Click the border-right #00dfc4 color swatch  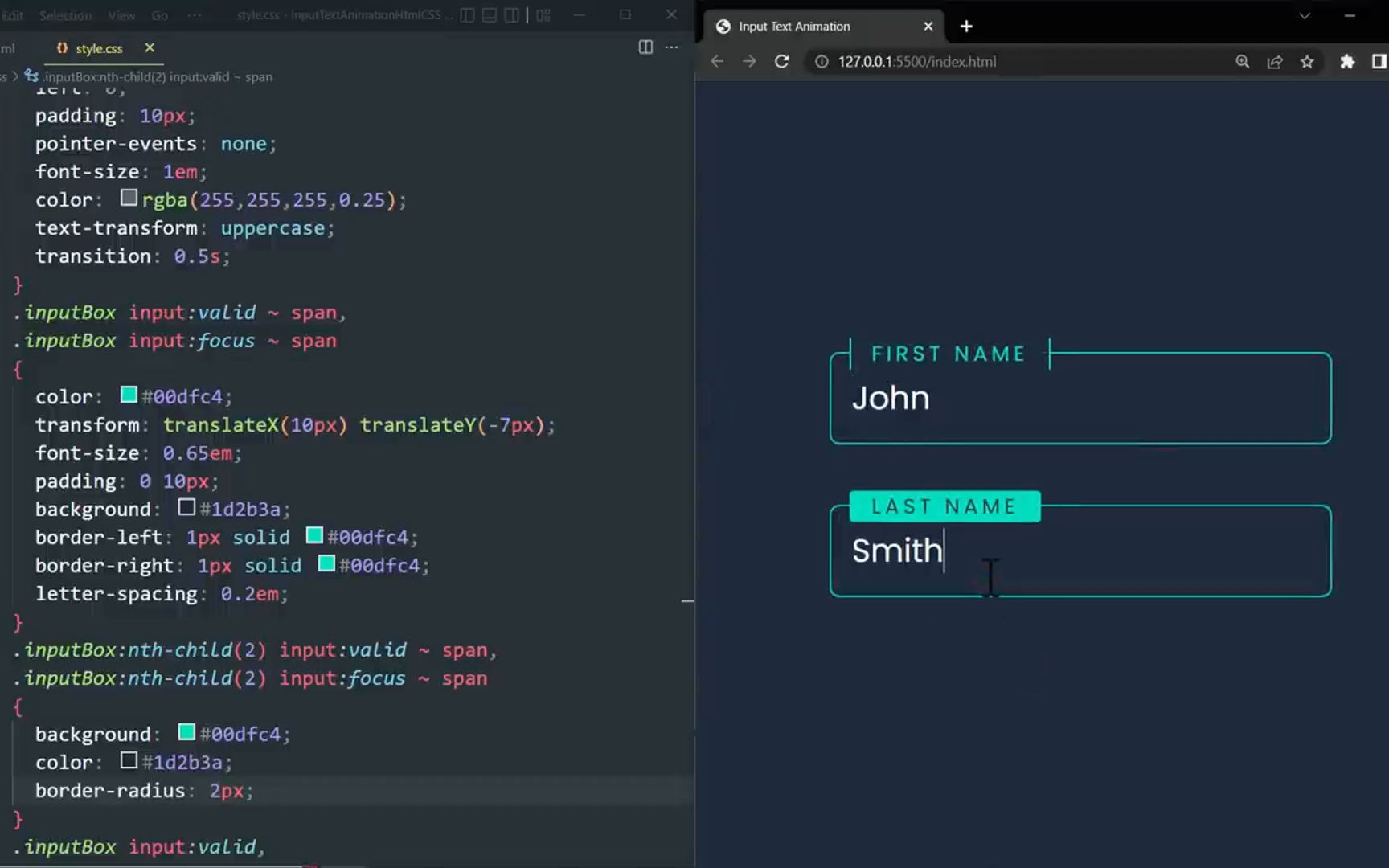coord(326,563)
